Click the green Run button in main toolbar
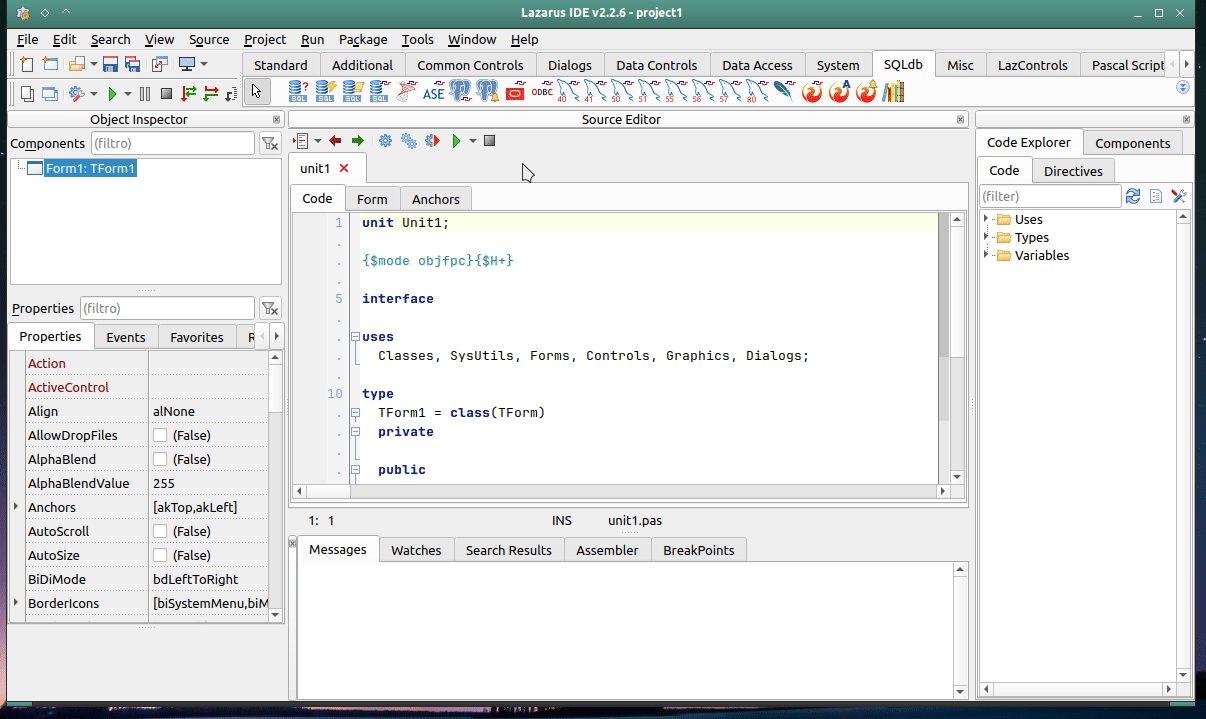Image resolution: width=1206 pixels, height=719 pixels. click(112, 93)
